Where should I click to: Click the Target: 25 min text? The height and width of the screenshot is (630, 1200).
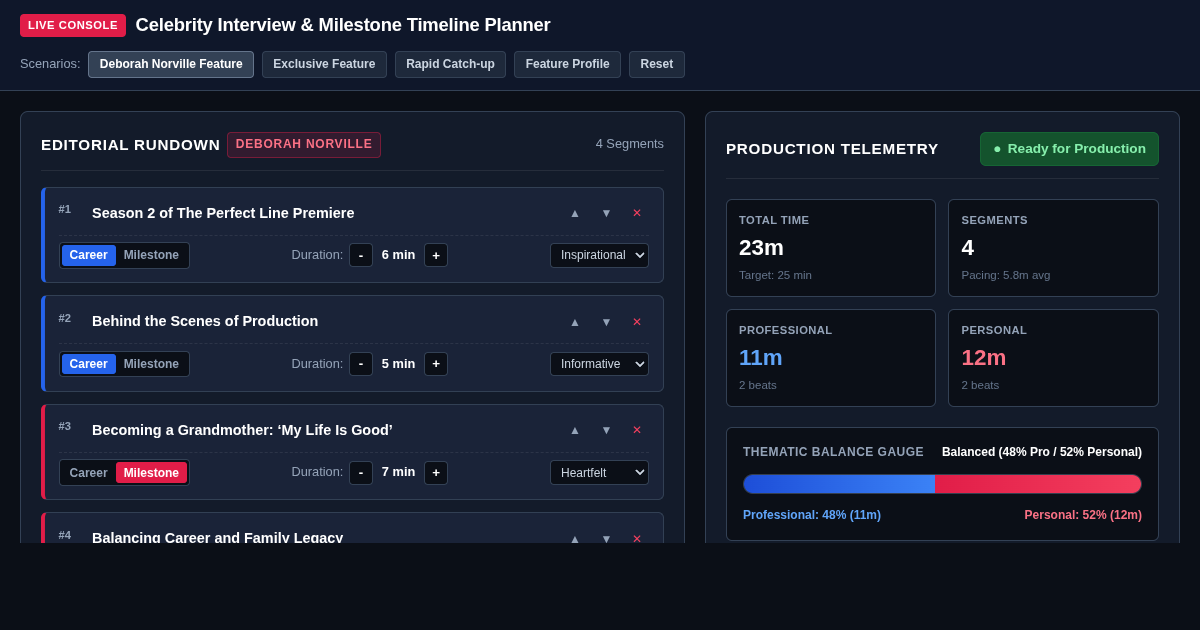(775, 275)
